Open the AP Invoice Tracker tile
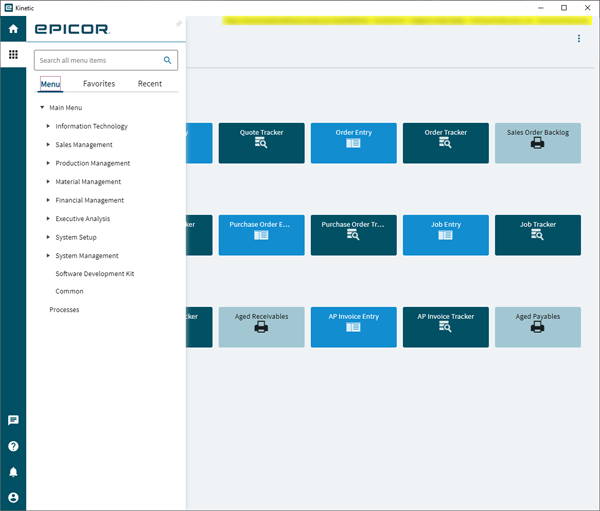 point(445,327)
